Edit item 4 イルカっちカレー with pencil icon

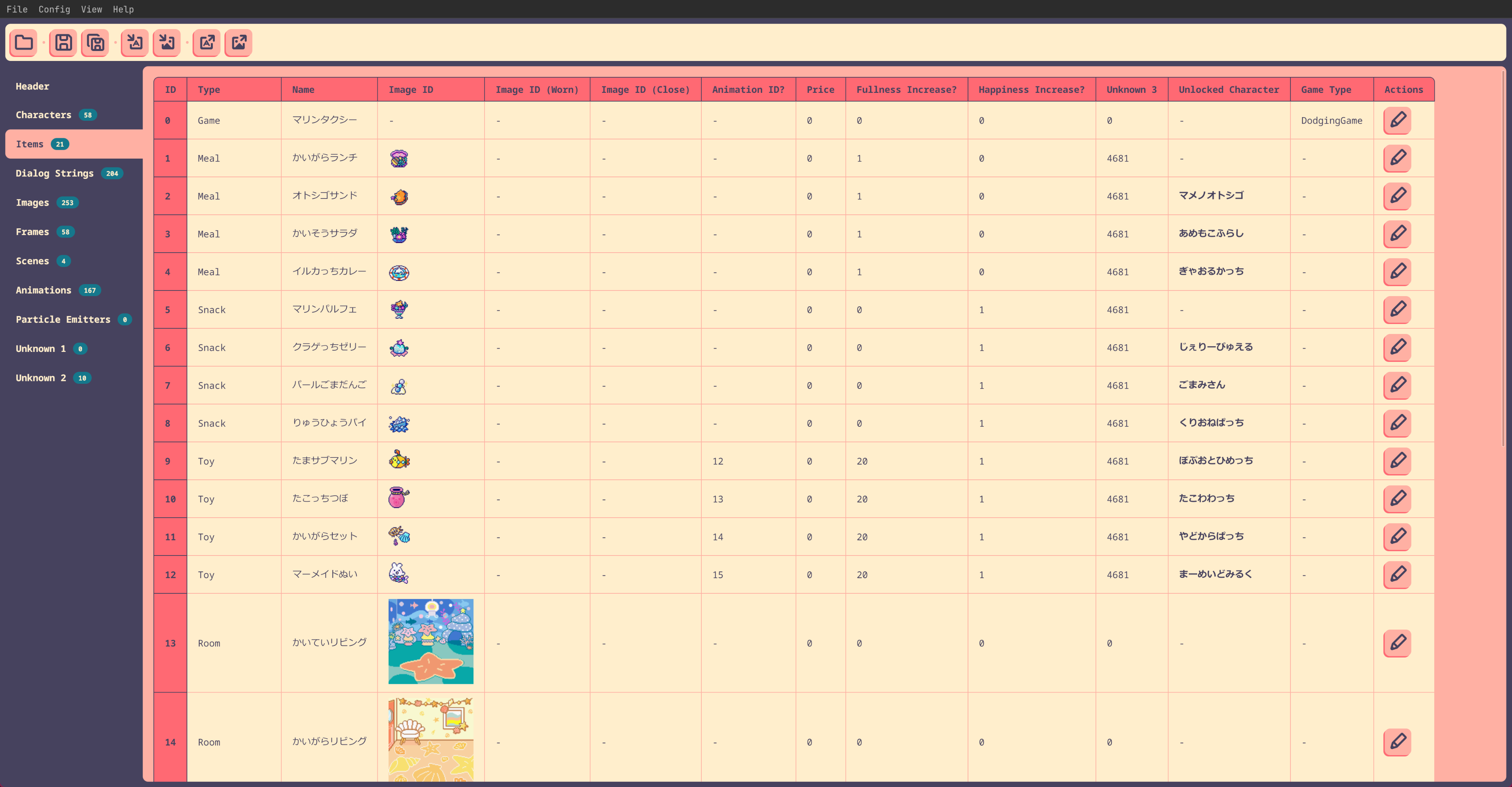pyautogui.click(x=1398, y=272)
